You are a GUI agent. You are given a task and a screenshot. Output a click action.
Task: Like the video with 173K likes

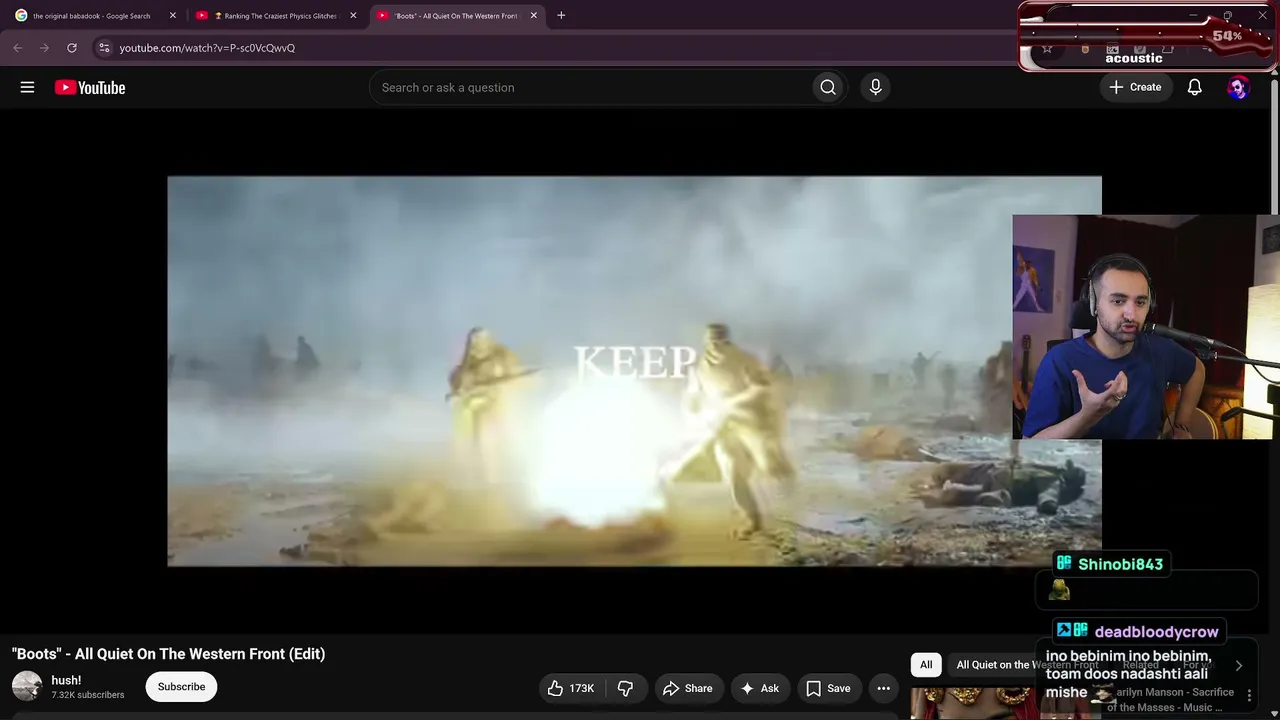coord(570,688)
